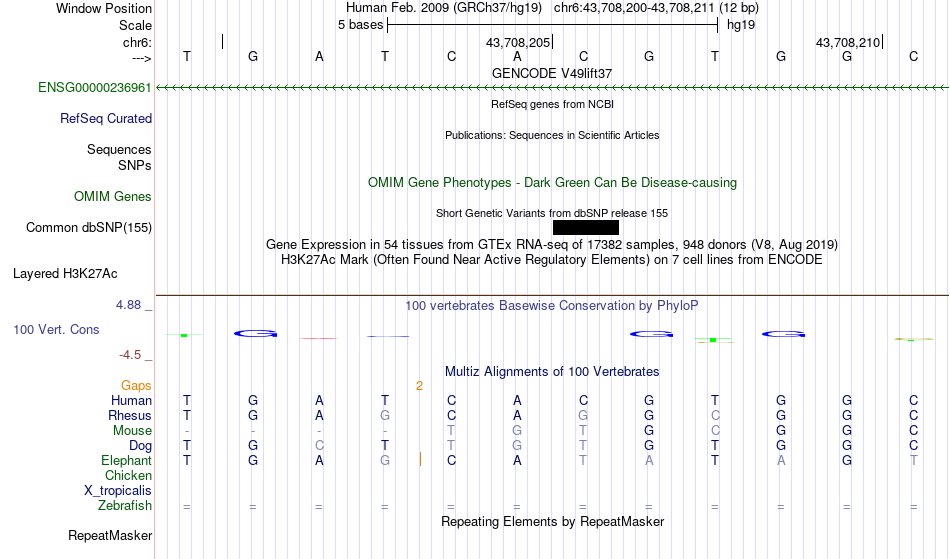Image resolution: width=950 pixels, height=559 pixels.
Task: Click the H3K27Ac Mark ENCODE title
Action: pos(552,260)
